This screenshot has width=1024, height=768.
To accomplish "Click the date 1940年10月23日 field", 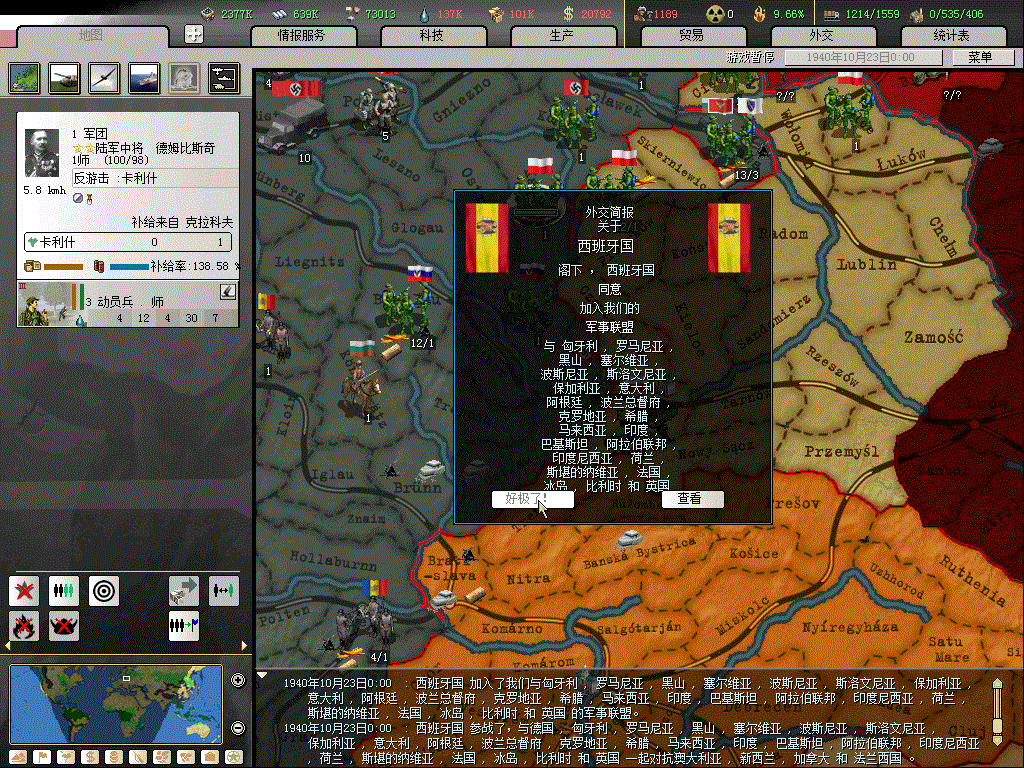I will (x=862, y=57).
